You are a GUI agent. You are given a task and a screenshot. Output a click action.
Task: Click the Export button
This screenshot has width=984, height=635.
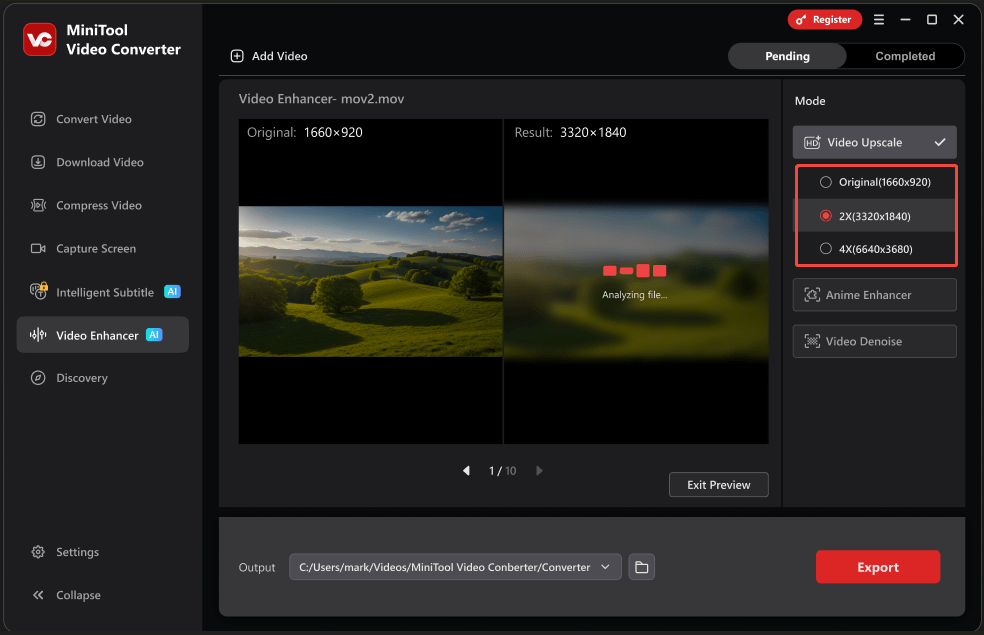coord(877,567)
